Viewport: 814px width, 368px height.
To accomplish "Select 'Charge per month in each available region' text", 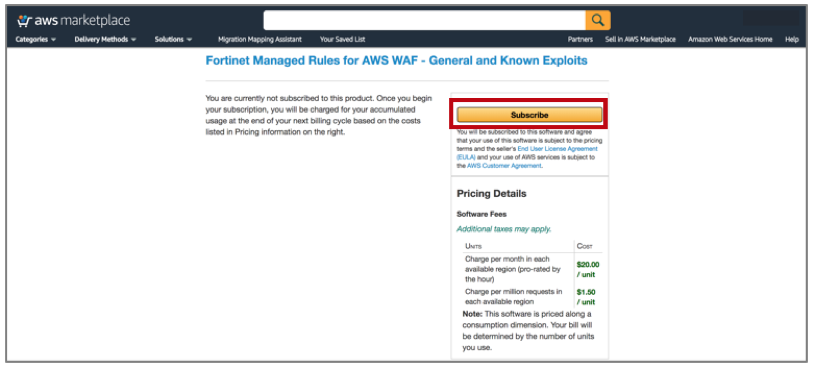I will (512, 269).
